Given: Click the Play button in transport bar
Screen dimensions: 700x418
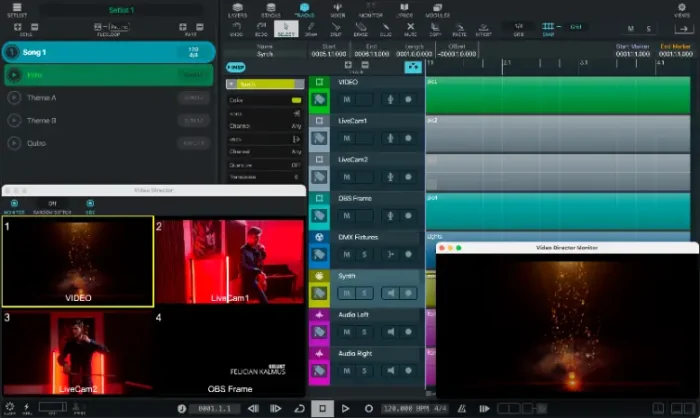Looking at the screenshot, I should coord(346,408).
